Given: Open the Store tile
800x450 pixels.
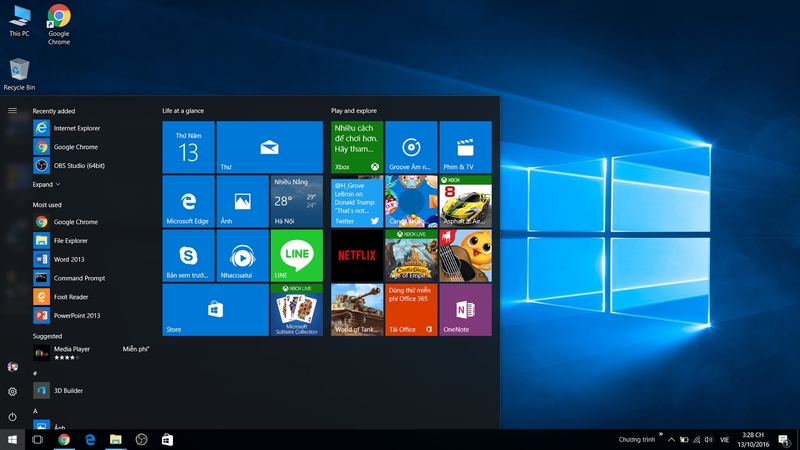Looking at the screenshot, I should [x=215, y=310].
